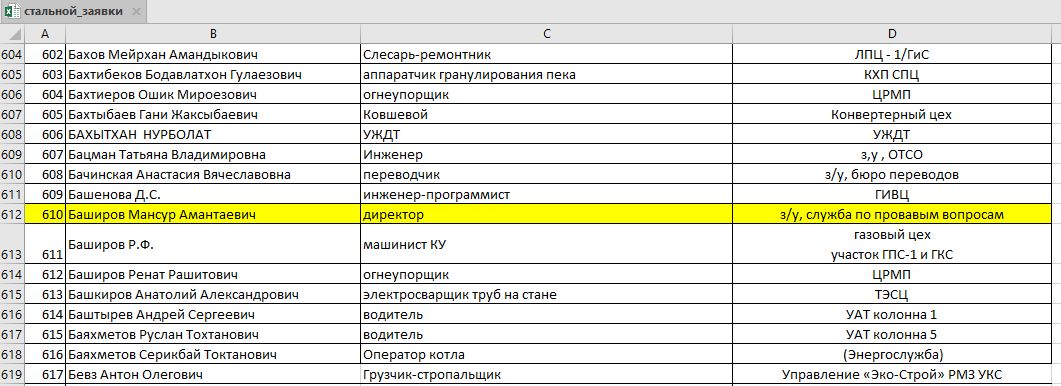Image resolution: width=1061 pixels, height=386 pixels.
Task: Click the yellow cell Баширов Мансур Амантаевич
Action: 212,215
